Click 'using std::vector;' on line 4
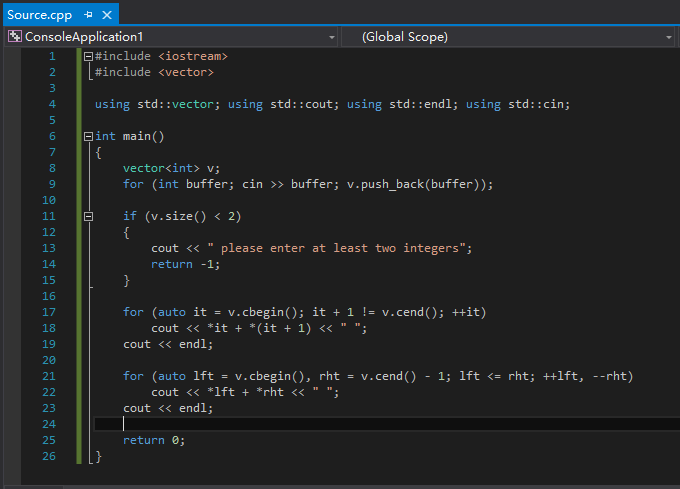The image size is (680, 489). click(158, 104)
